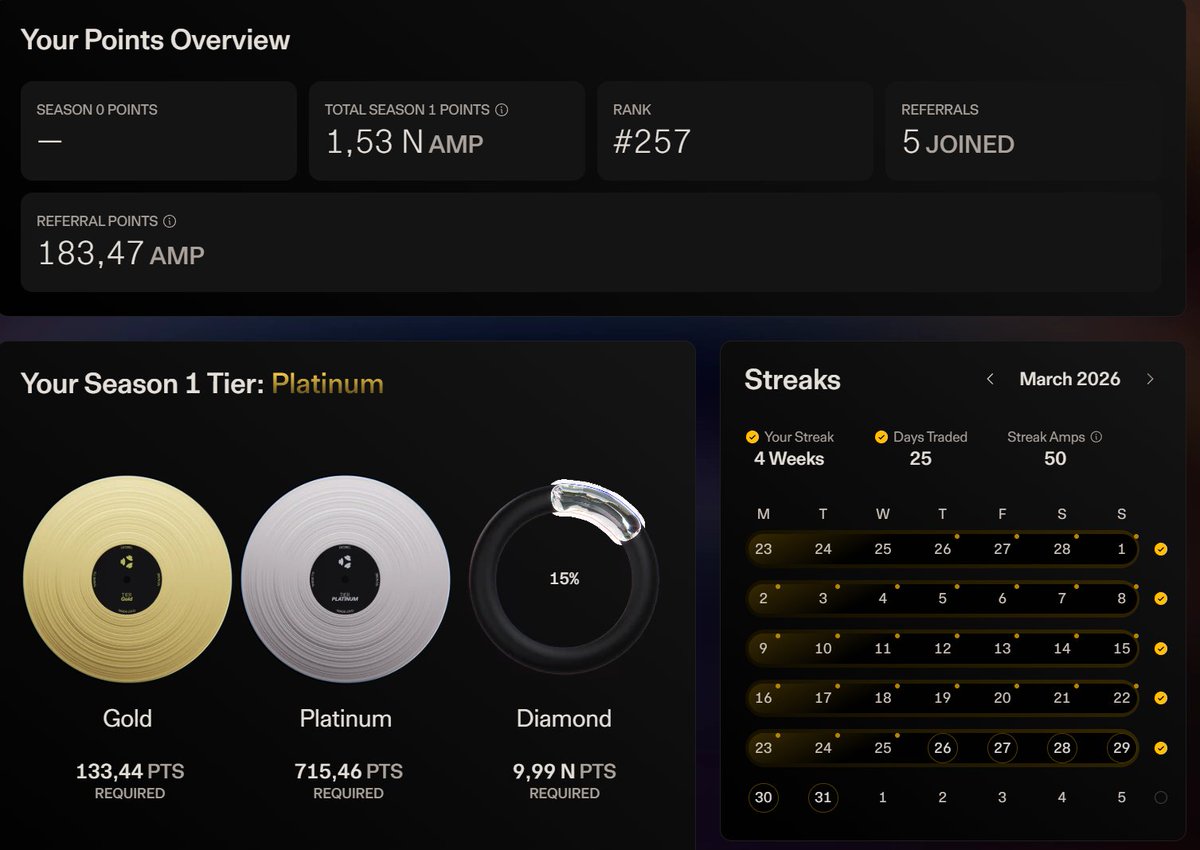Open the Referrals 5 Joined card
Image resolution: width=1200 pixels, height=850 pixels.
tap(1023, 131)
